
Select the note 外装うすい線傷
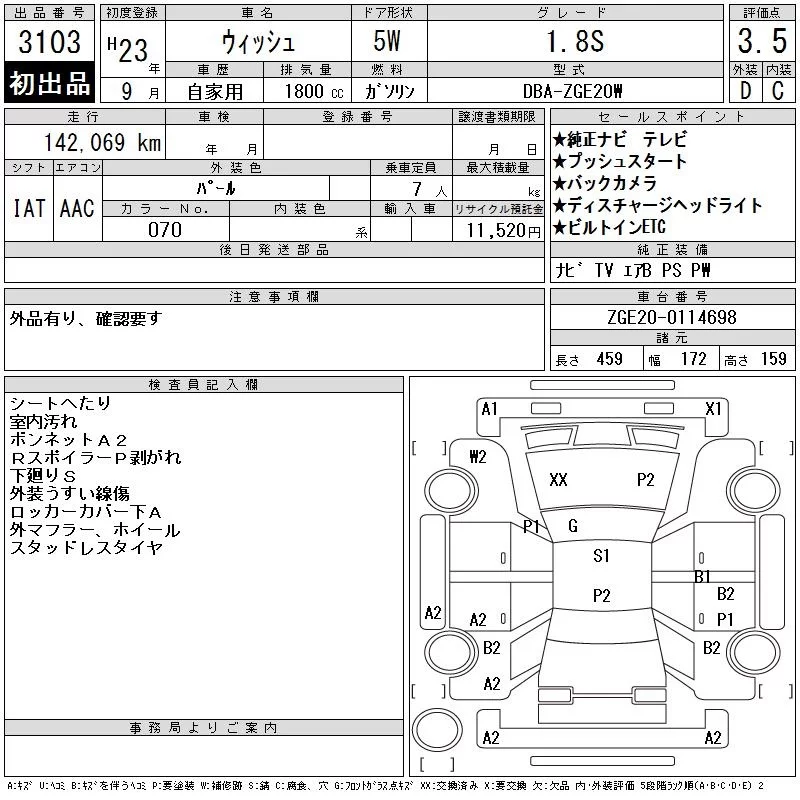[x=69, y=494]
